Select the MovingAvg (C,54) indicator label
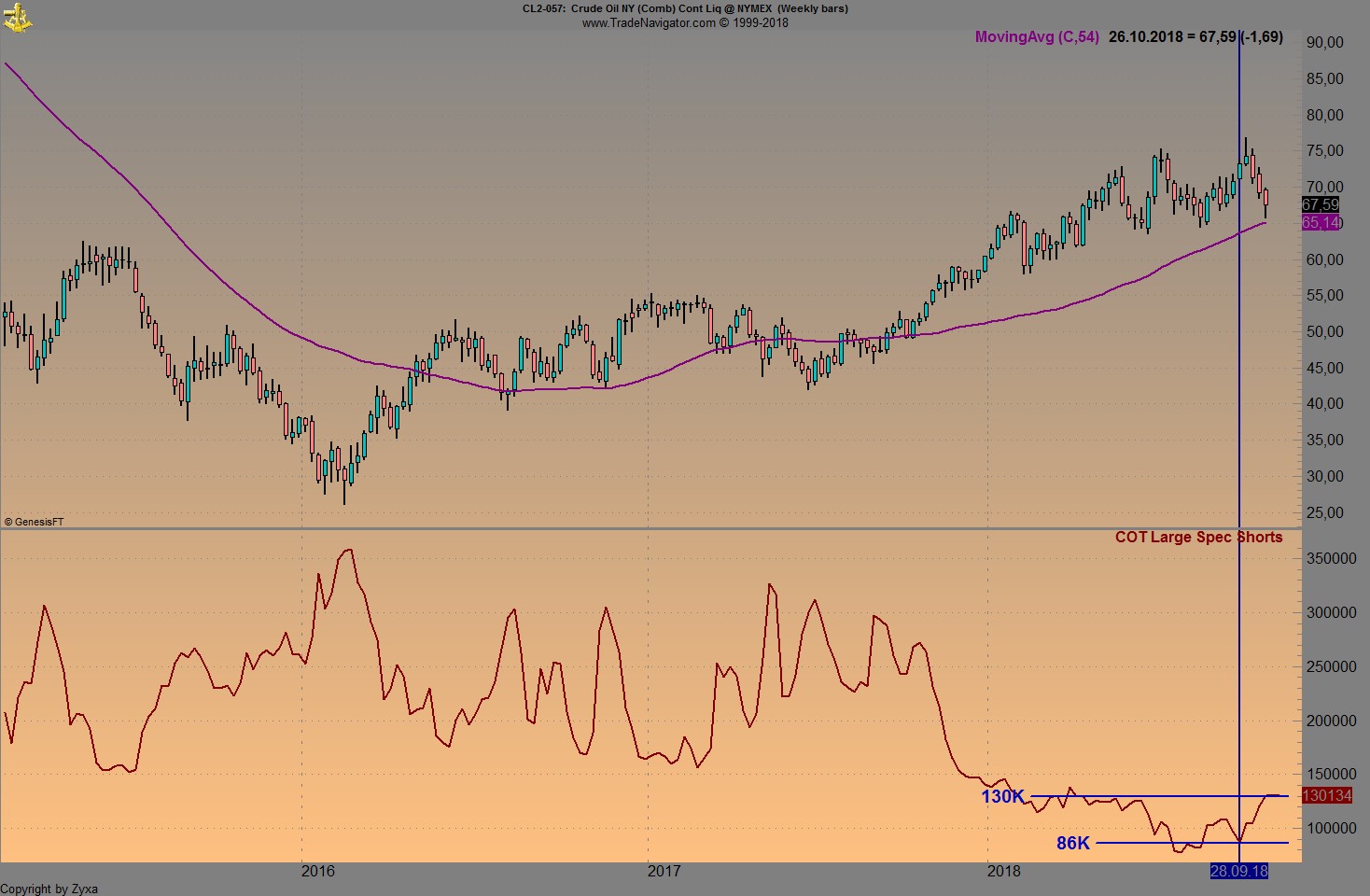 (1035, 38)
